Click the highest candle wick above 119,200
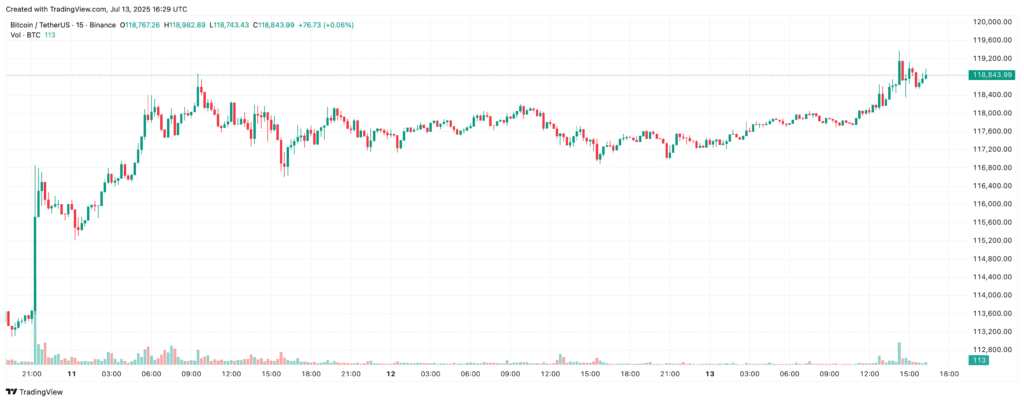The height and width of the screenshot is (402, 1024). 899,56
